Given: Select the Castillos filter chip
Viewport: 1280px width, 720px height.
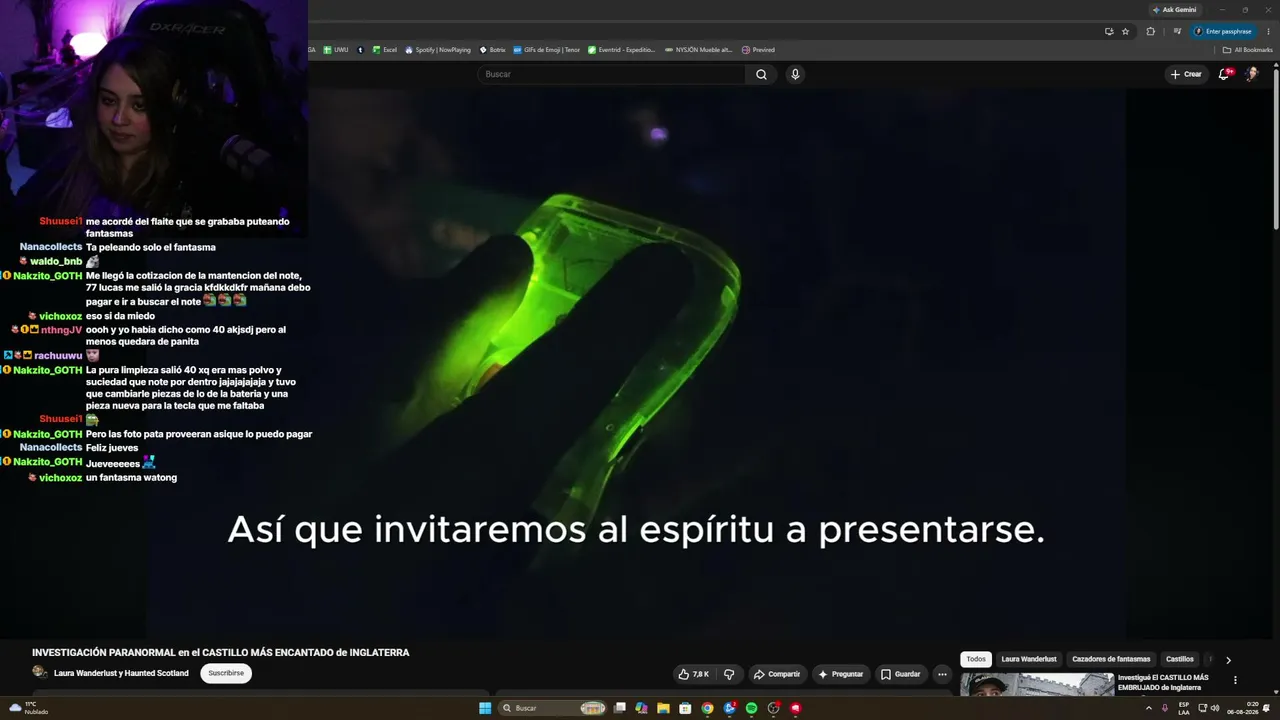Looking at the screenshot, I should 1180,659.
